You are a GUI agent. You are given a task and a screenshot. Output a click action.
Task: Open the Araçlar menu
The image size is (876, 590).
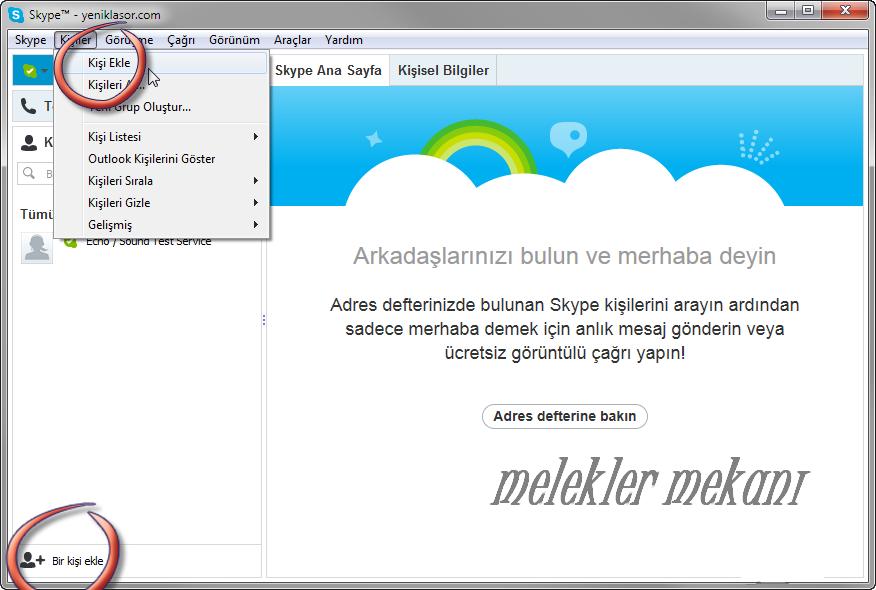(x=293, y=40)
